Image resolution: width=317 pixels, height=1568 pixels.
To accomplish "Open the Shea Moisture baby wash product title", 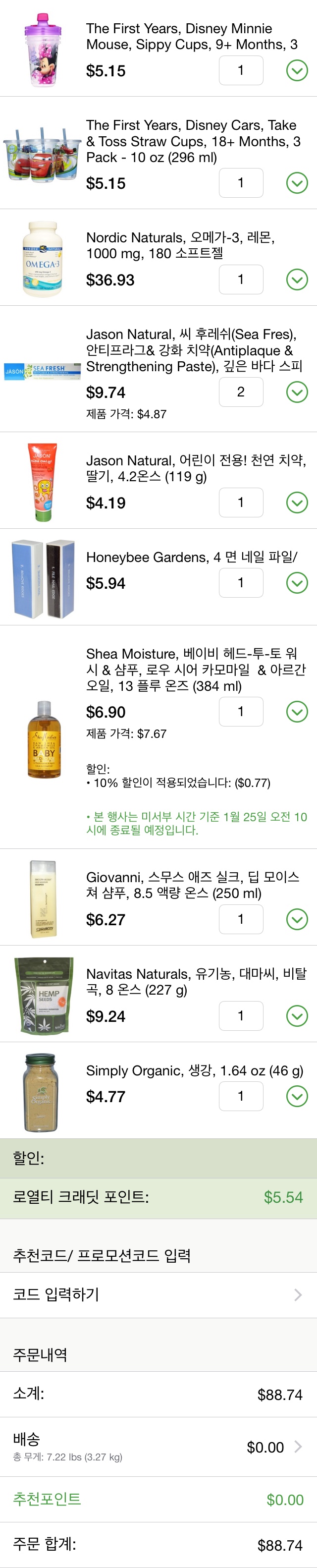I will [195, 670].
